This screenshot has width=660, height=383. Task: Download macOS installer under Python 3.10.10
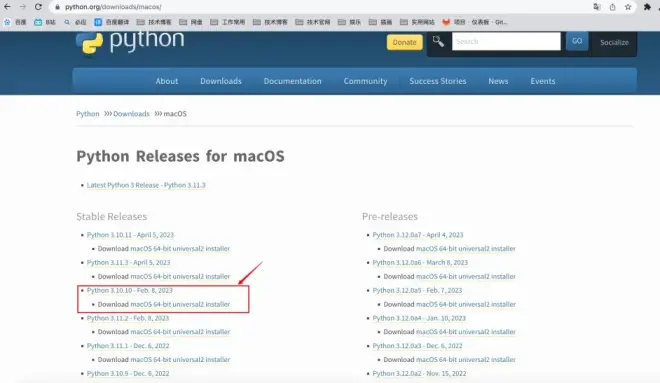click(x=180, y=304)
